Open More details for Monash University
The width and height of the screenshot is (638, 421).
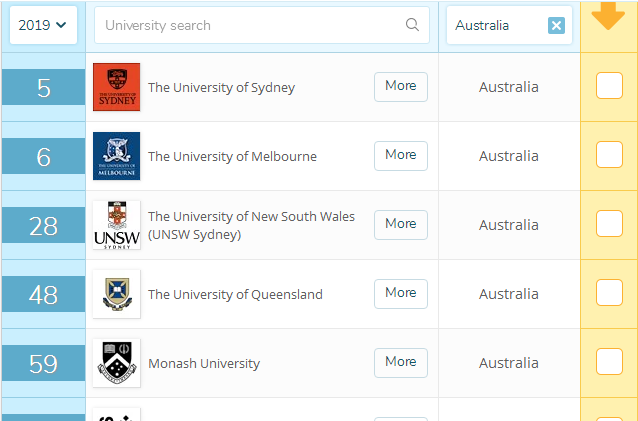400,362
